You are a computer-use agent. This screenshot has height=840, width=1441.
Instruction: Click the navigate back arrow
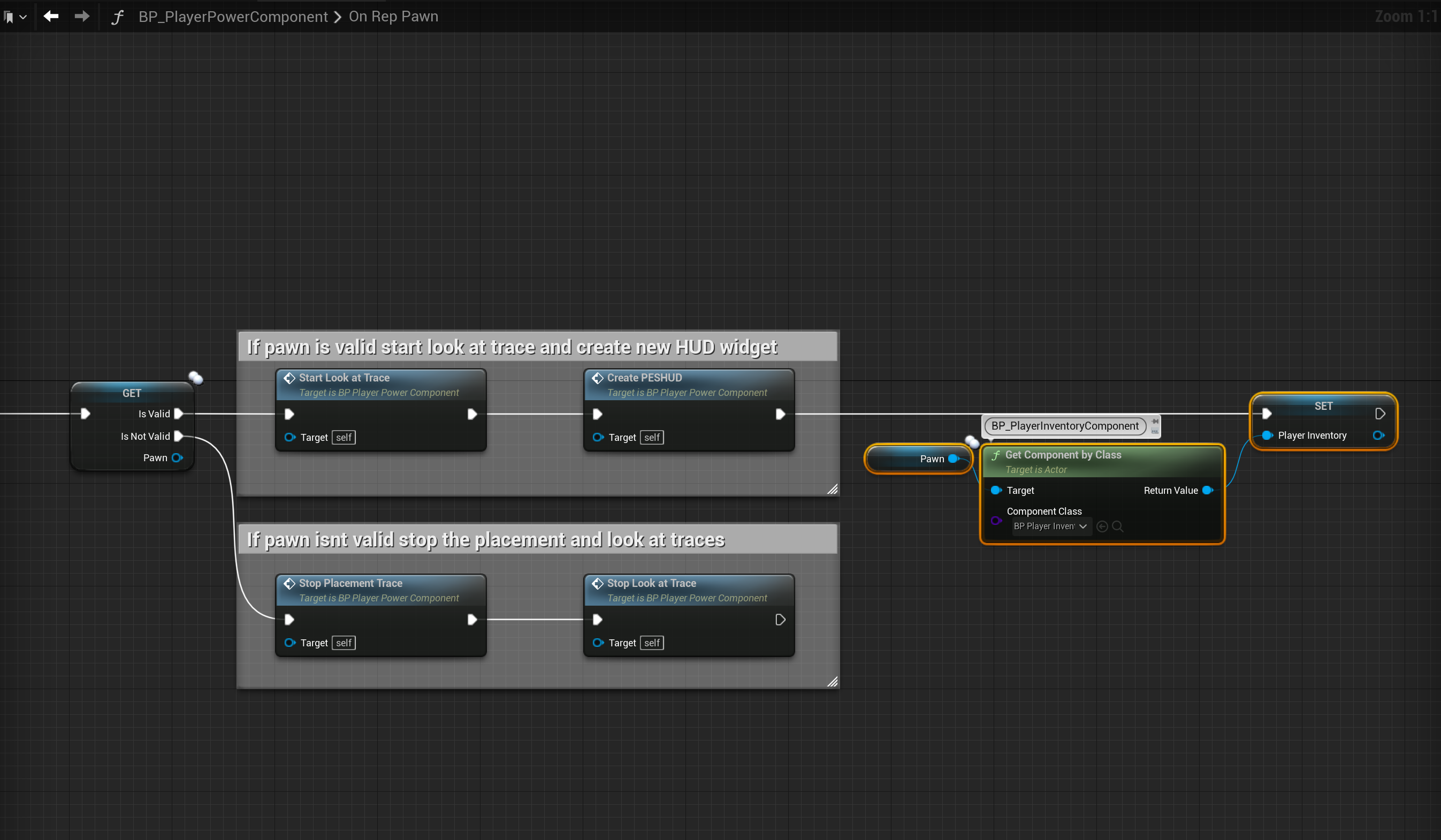coord(51,17)
